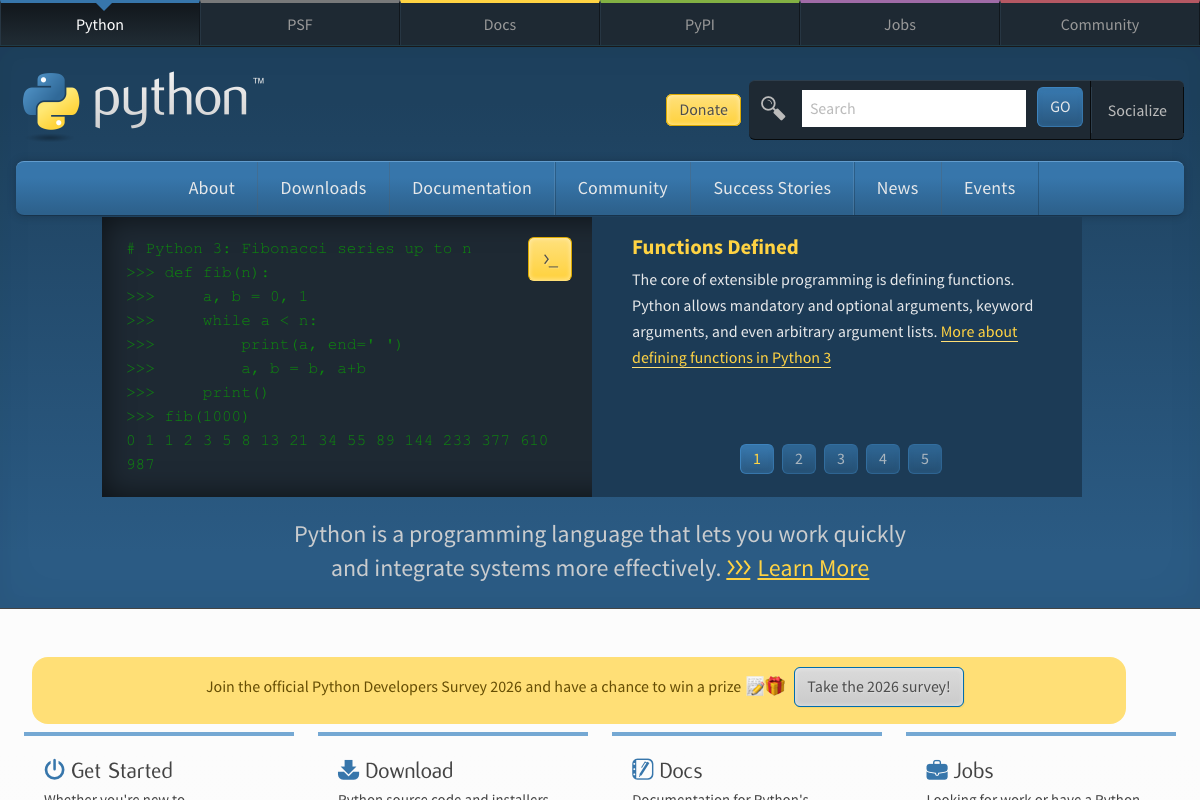Open the Community main navigation menu
Image resolution: width=1200 pixels, height=800 pixels.
point(622,188)
